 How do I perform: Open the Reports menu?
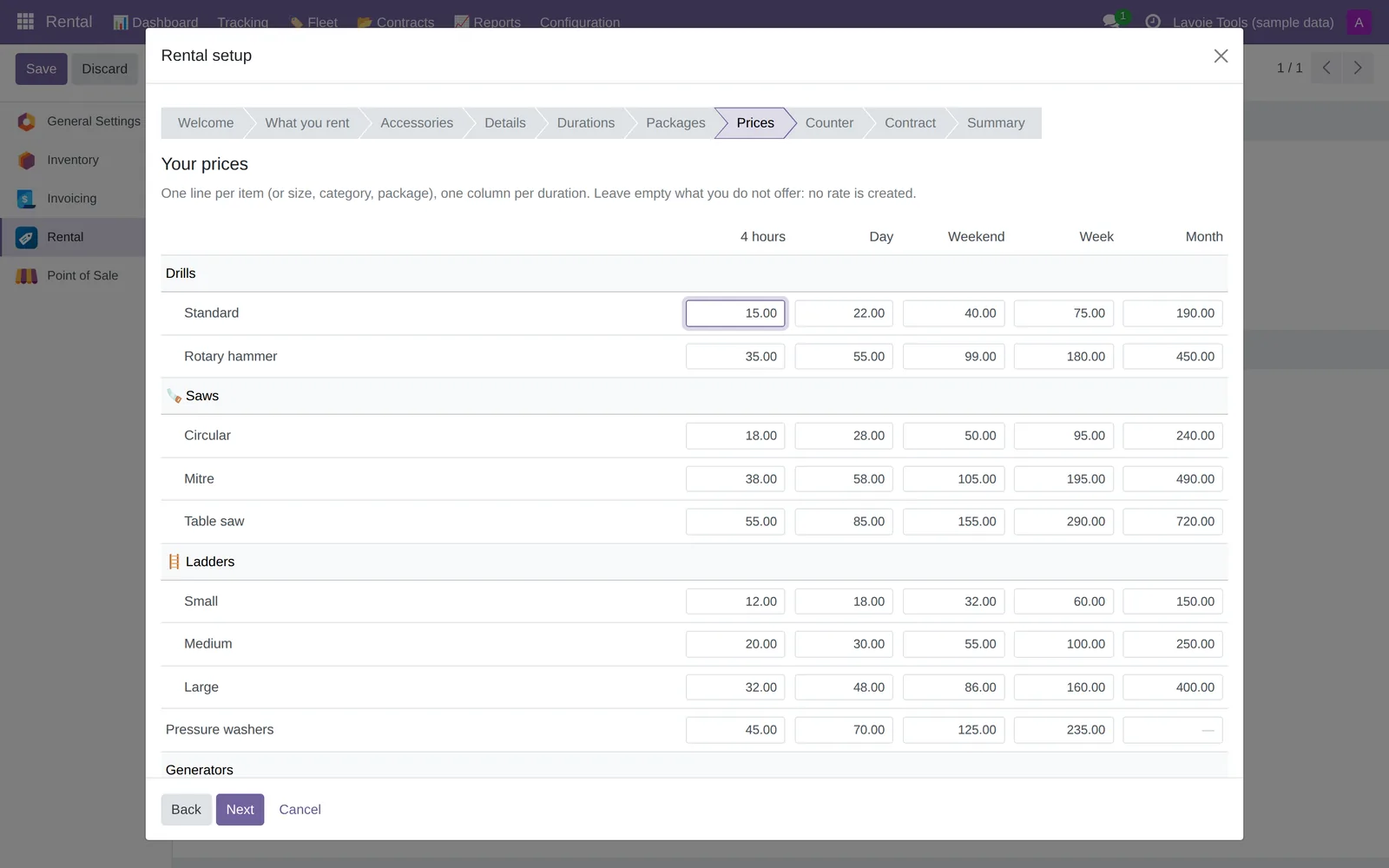coord(488,23)
